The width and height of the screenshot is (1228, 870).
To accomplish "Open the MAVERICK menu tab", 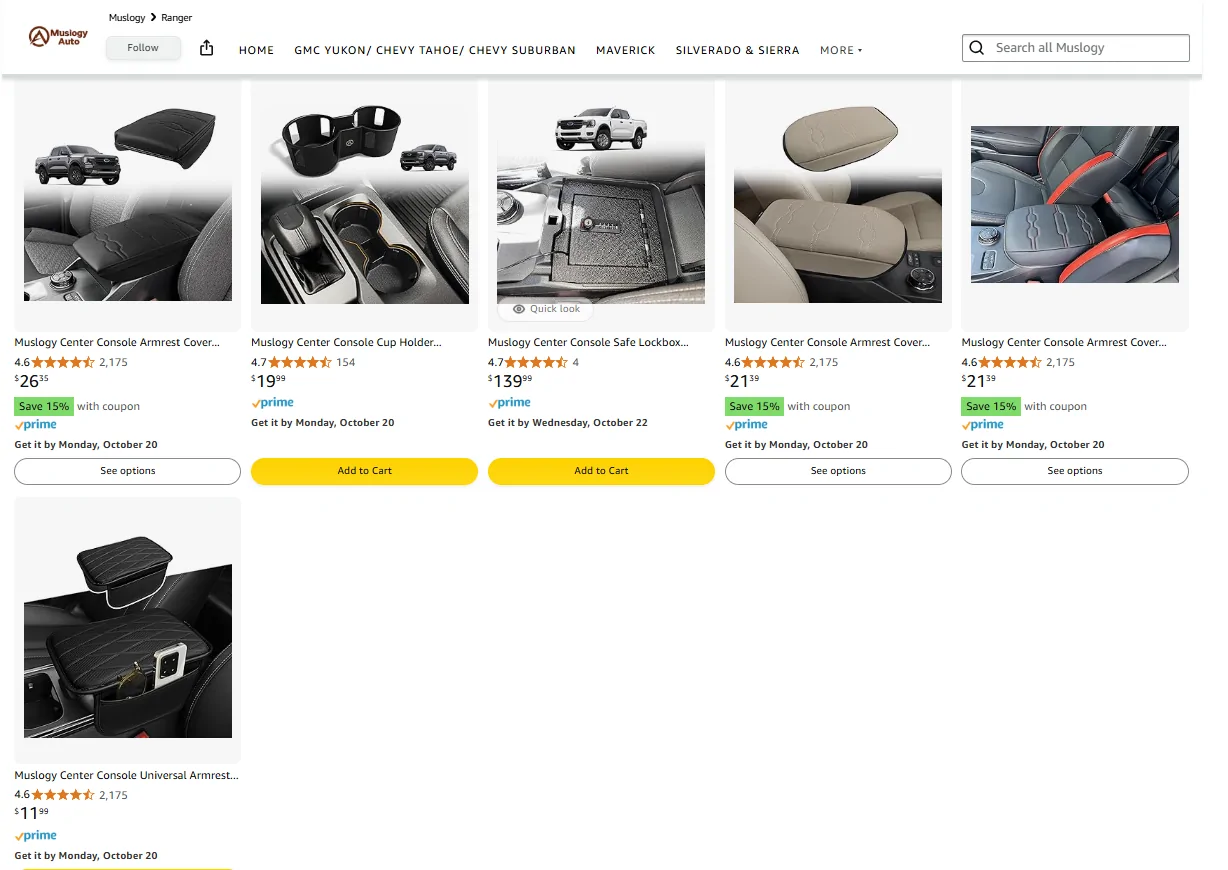I will 626,50.
